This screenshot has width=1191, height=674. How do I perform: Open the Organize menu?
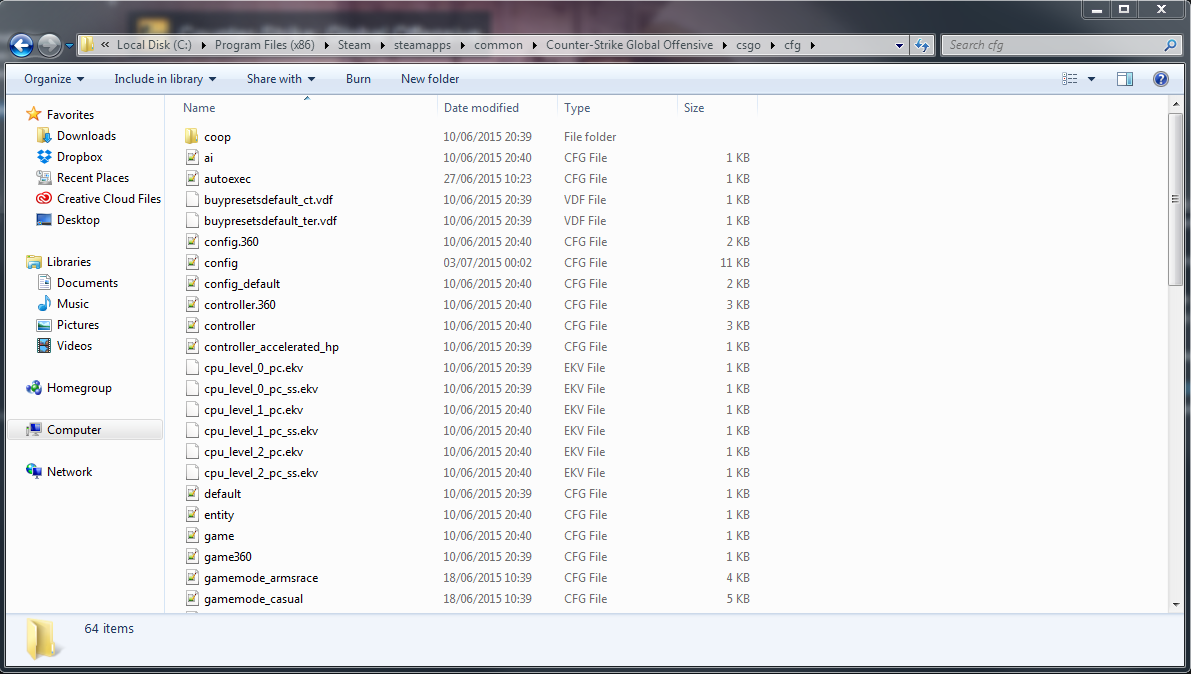[x=54, y=79]
